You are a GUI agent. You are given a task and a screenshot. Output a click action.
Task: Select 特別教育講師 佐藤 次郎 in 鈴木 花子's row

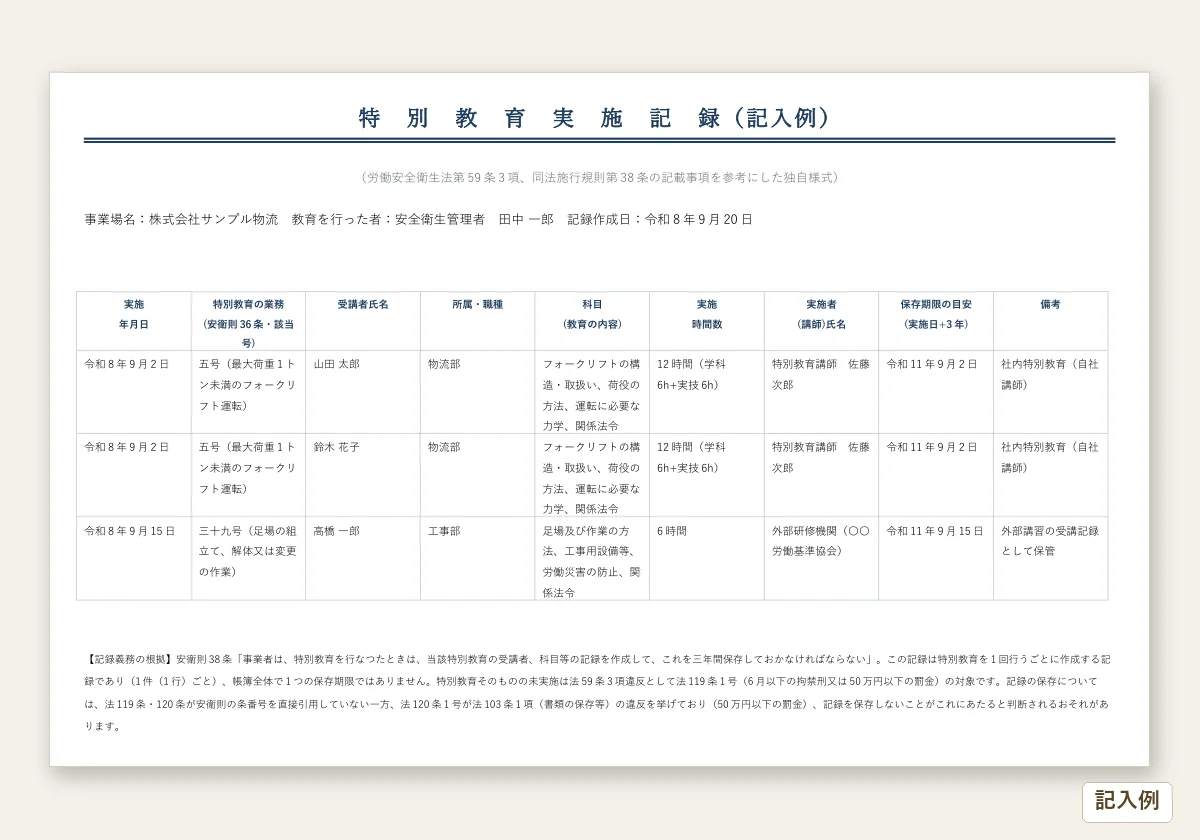click(822, 475)
